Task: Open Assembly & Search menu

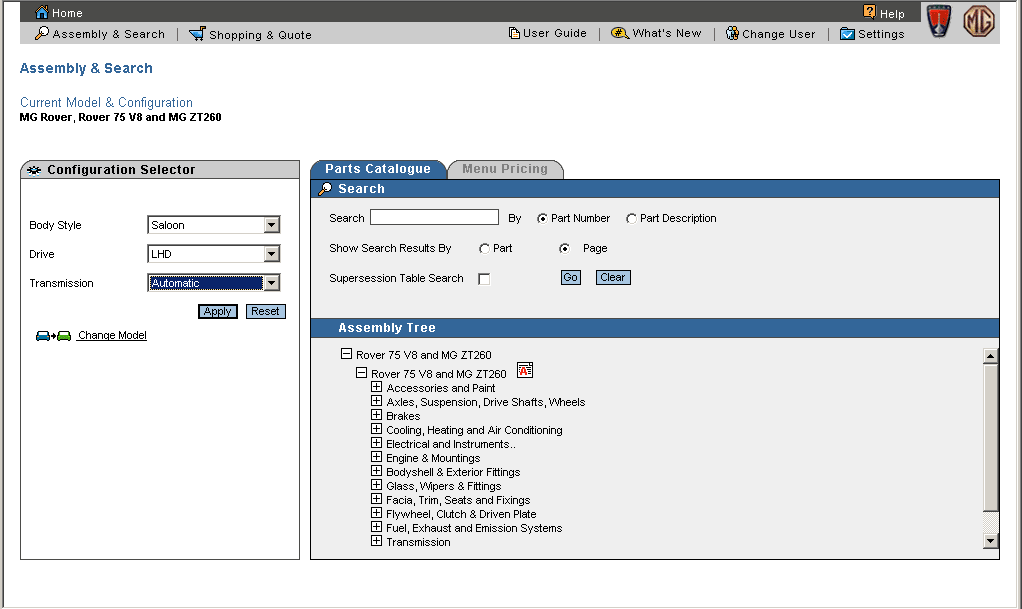Action: pyautogui.click(x=109, y=34)
